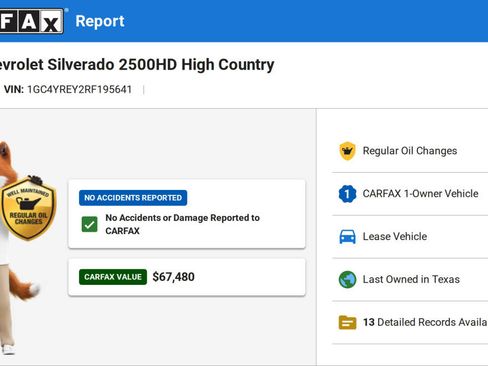
Task: Open the 13 Detailed Records item
Action: coord(410,322)
